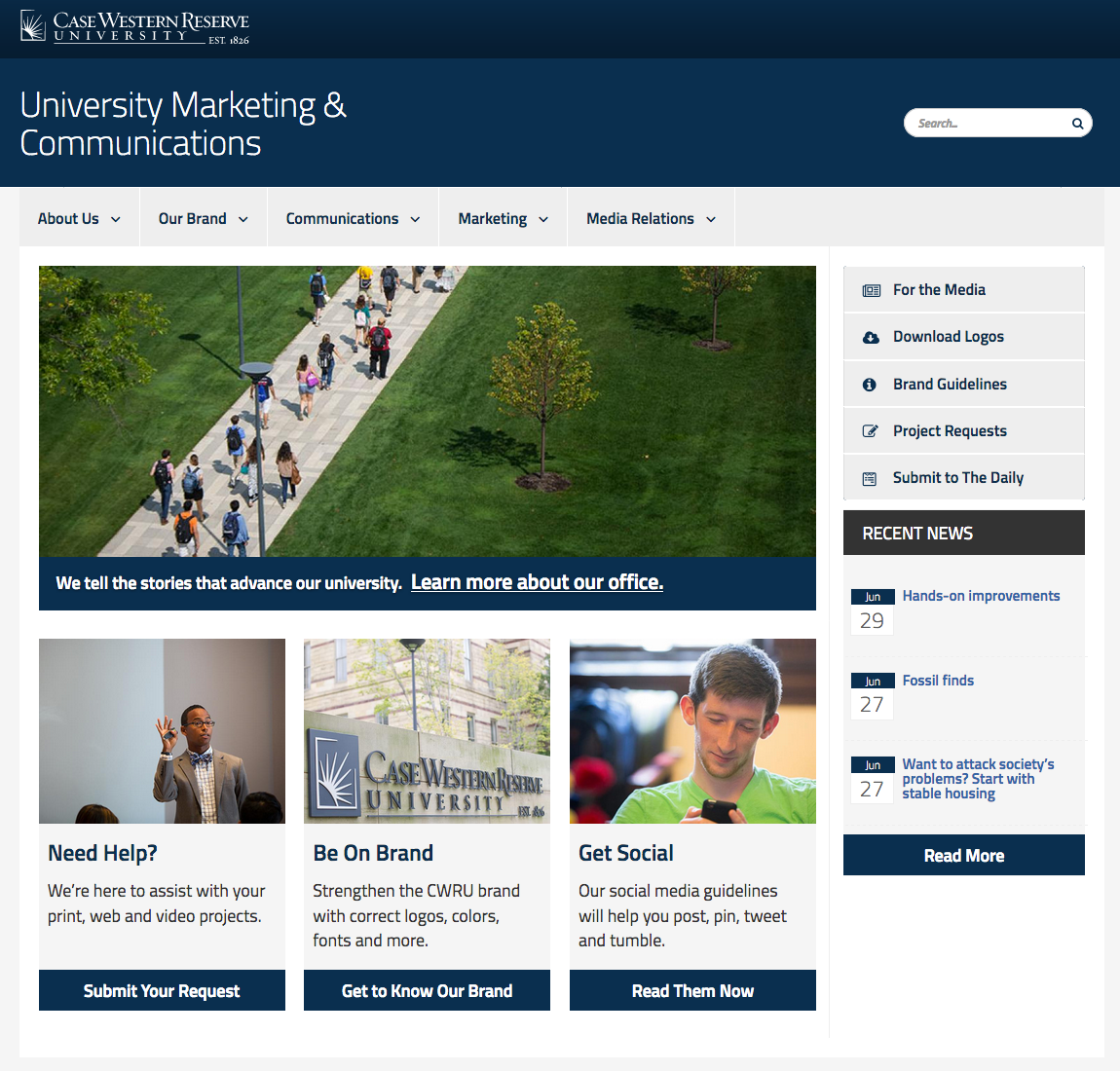1120x1071 pixels.
Task: Expand the Media Relations dropdown arrow
Action: pyautogui.click(x=711, y=220)
